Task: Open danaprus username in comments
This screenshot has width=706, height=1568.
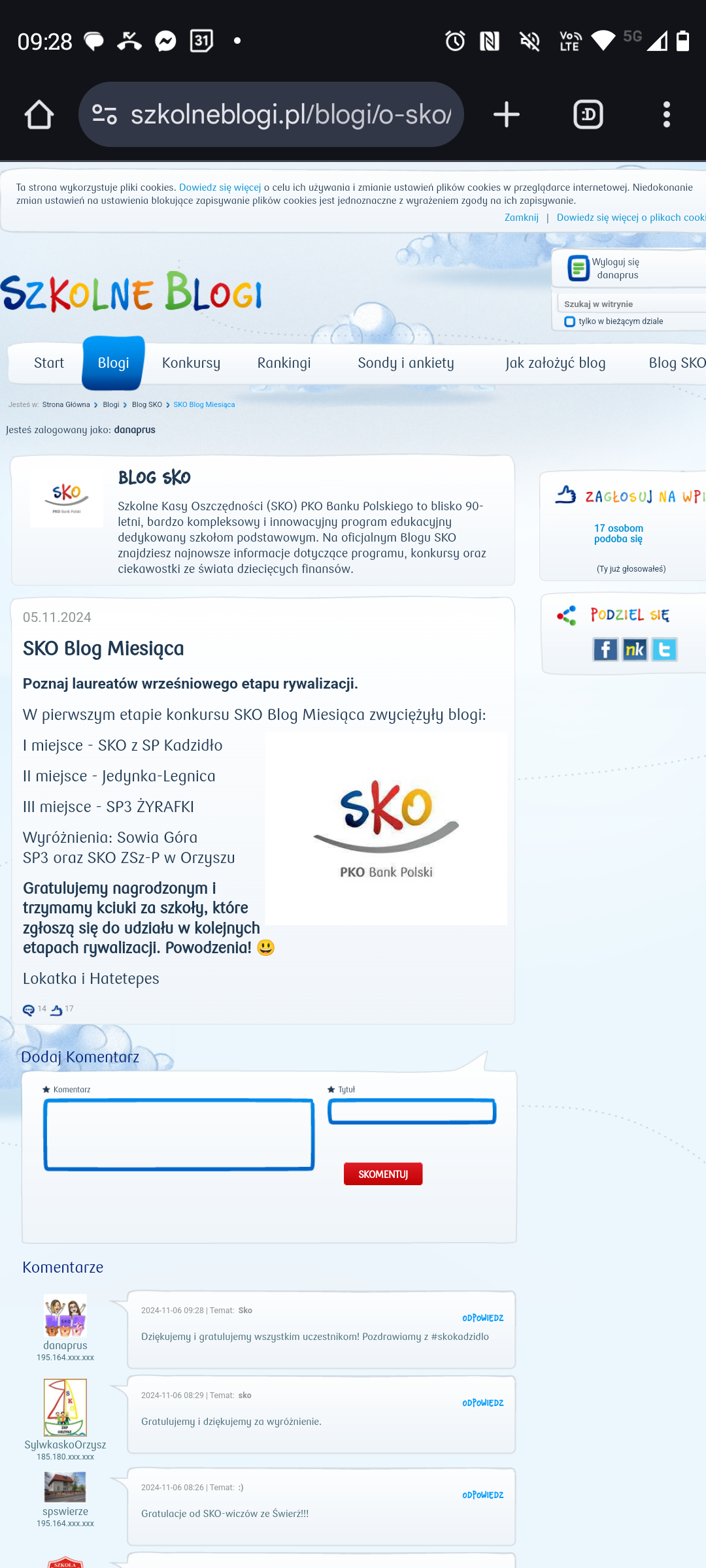Action: click(65, 1346)
